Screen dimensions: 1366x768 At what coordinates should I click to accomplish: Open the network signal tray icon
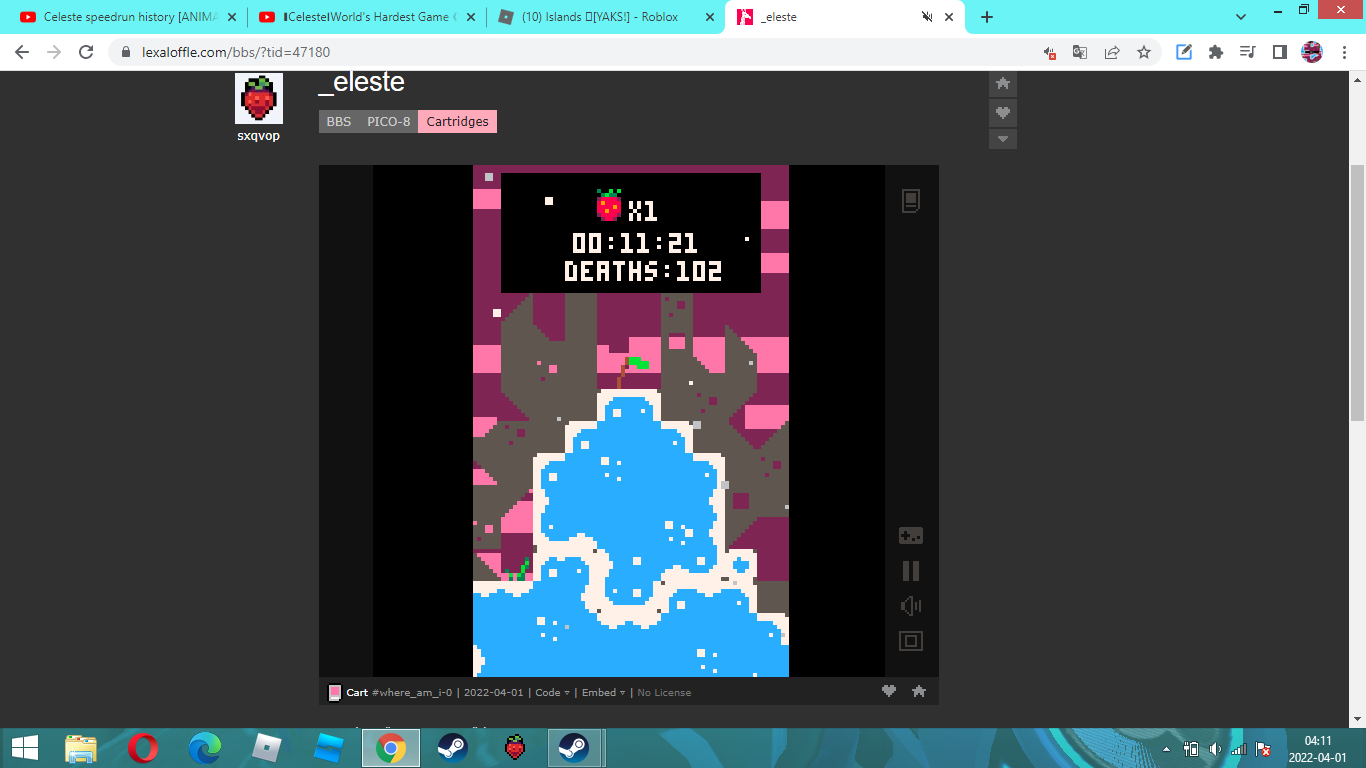point(1239,749)
